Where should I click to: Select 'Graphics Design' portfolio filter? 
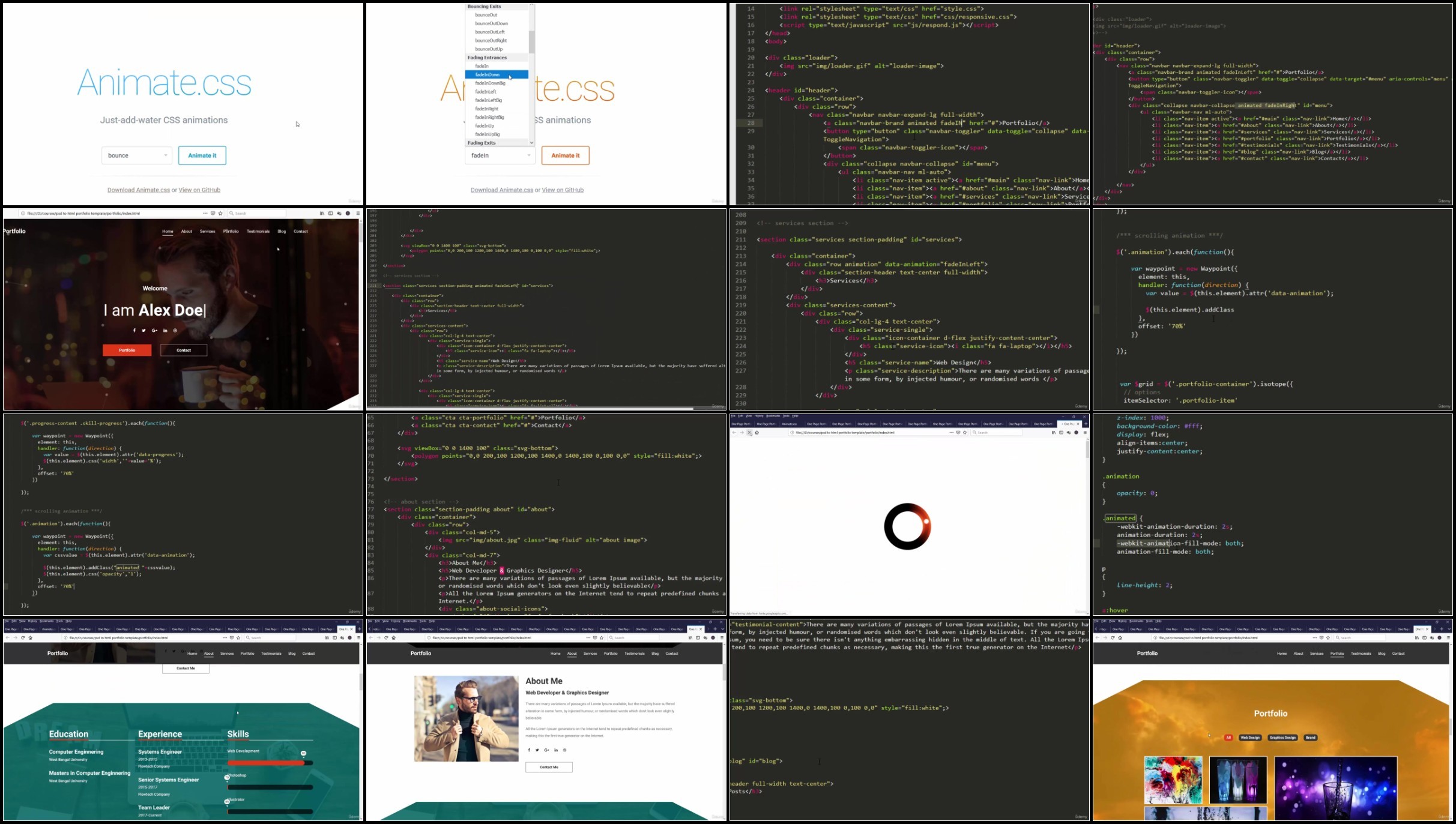pyautogui.click(x=1282, y=738)
